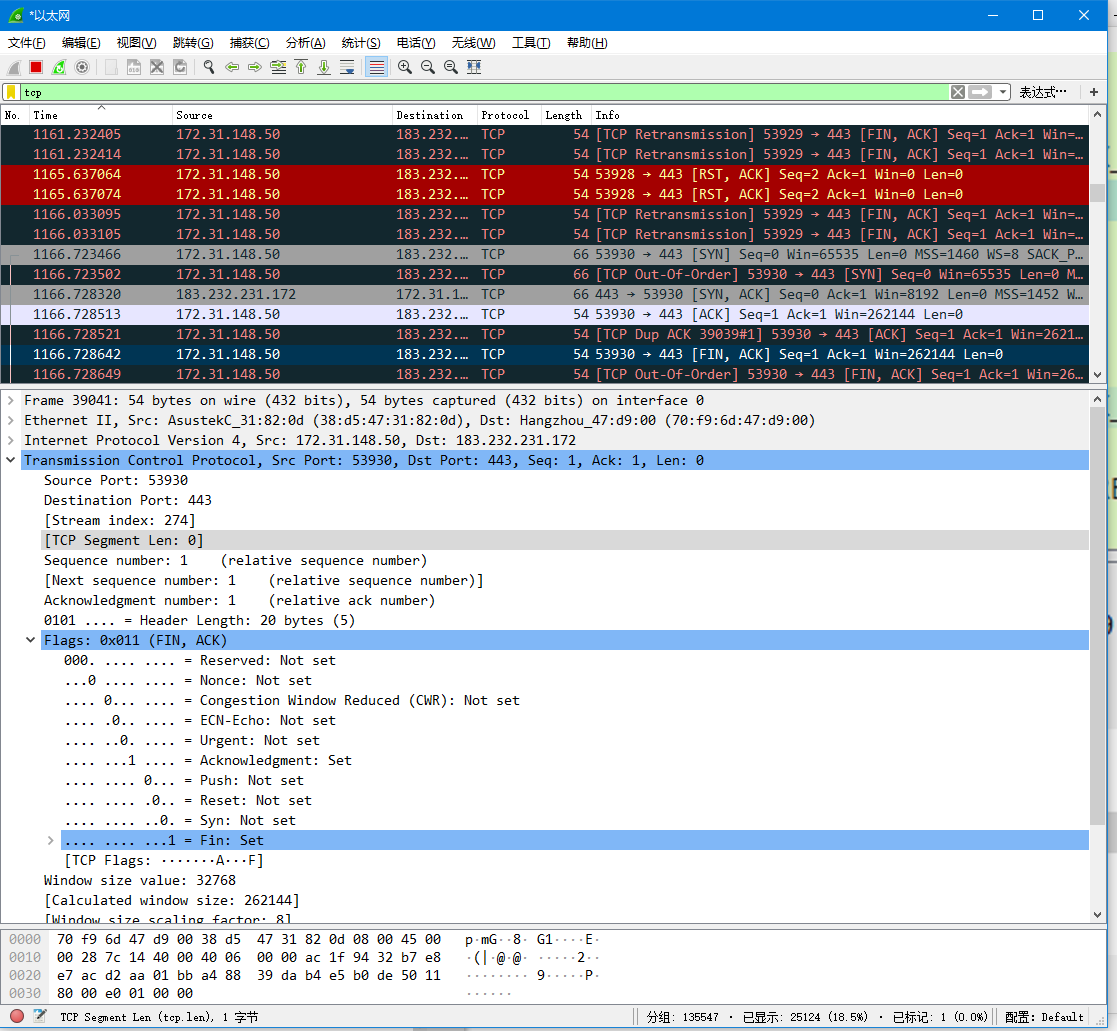The image size is (1117, 1031).
Task: Sort packets by Time column header
Action: click(x=100, y=115)
